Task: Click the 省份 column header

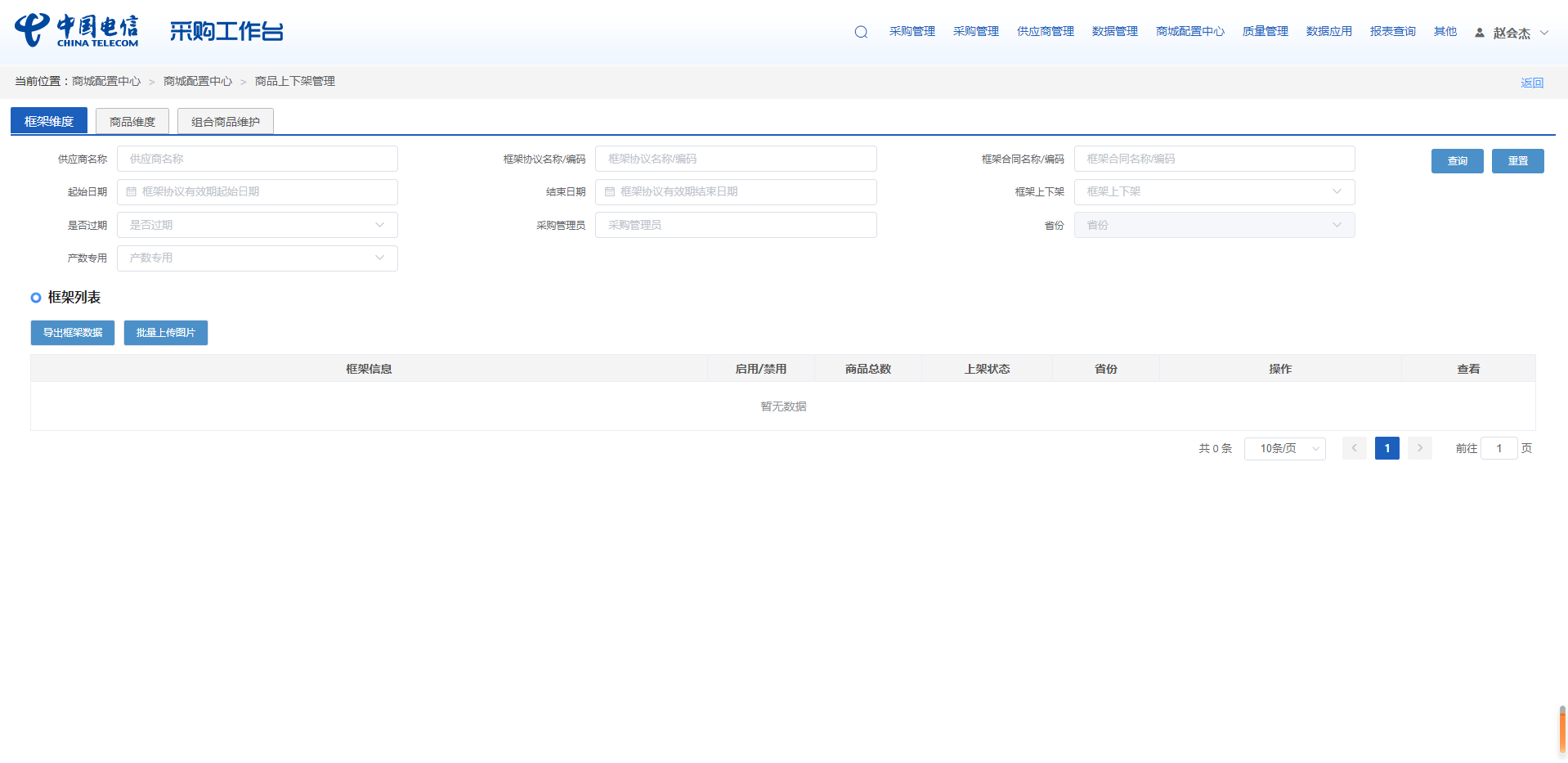Action: (1106, 369)
